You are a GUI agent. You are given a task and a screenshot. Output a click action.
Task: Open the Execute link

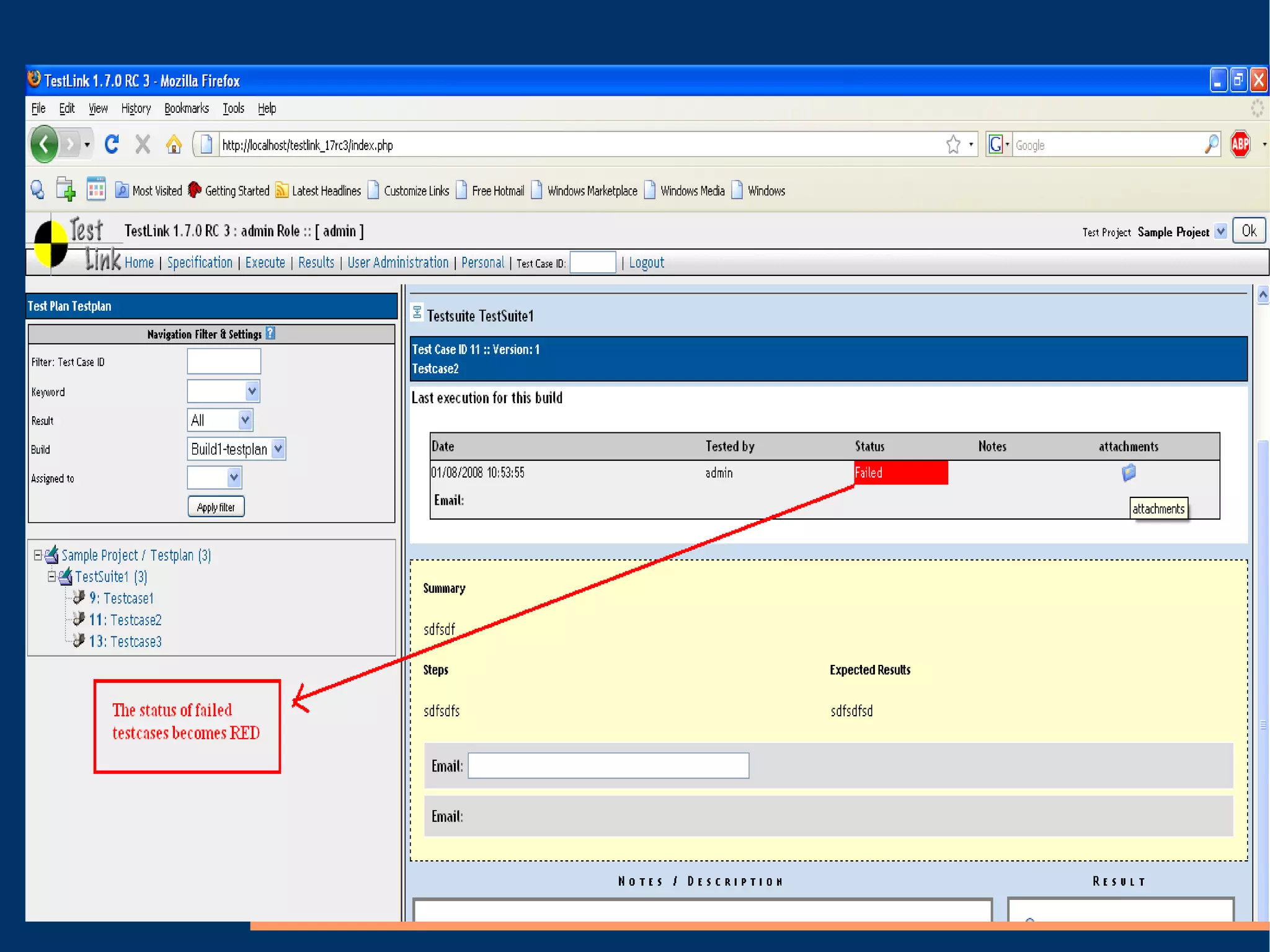pyautogui.click(x=265, y=262)
